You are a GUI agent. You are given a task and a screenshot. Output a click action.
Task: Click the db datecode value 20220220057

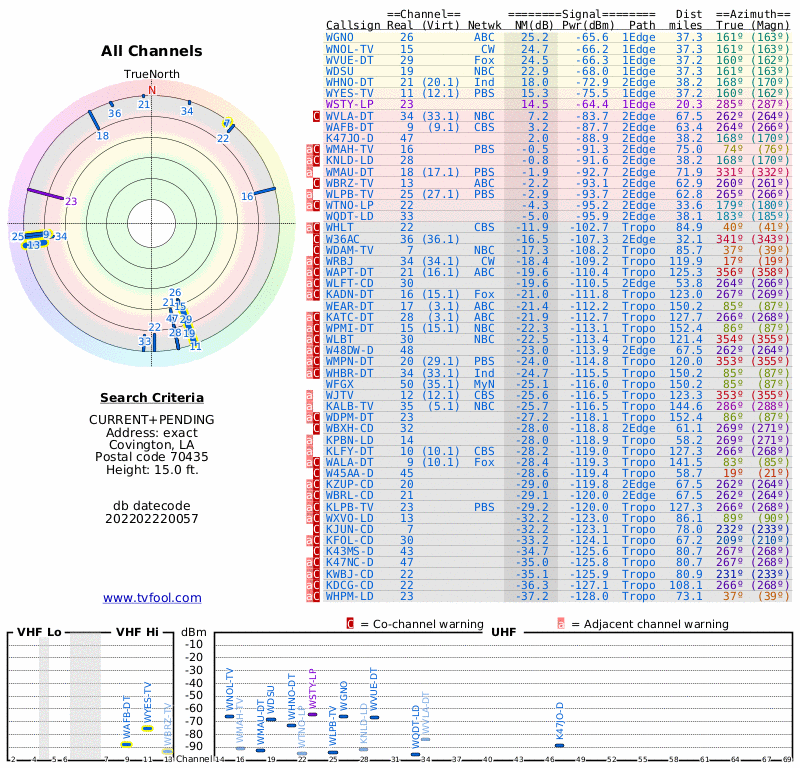152,519
